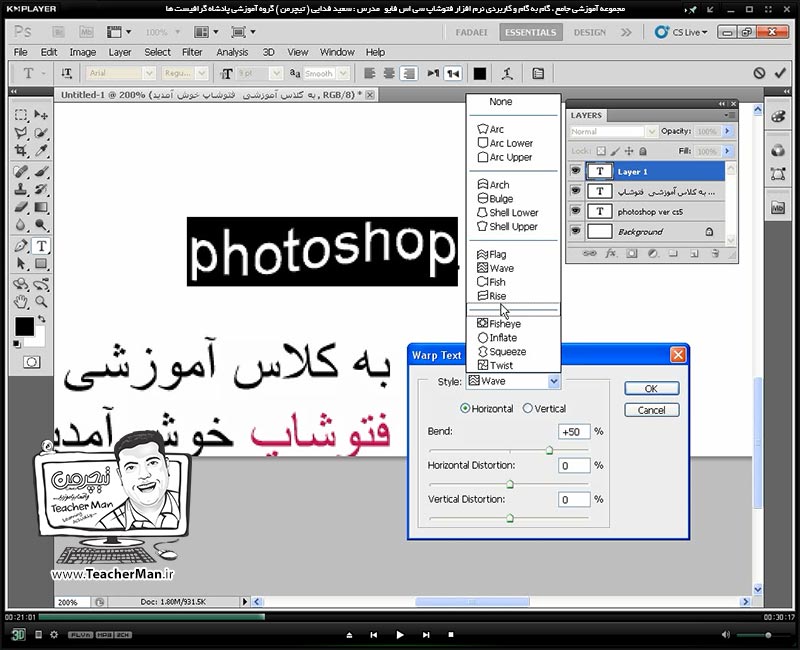Open the font size dropdown
Image resolution: width=800 pixels, height=650 pixels.
tap(277, 73)
